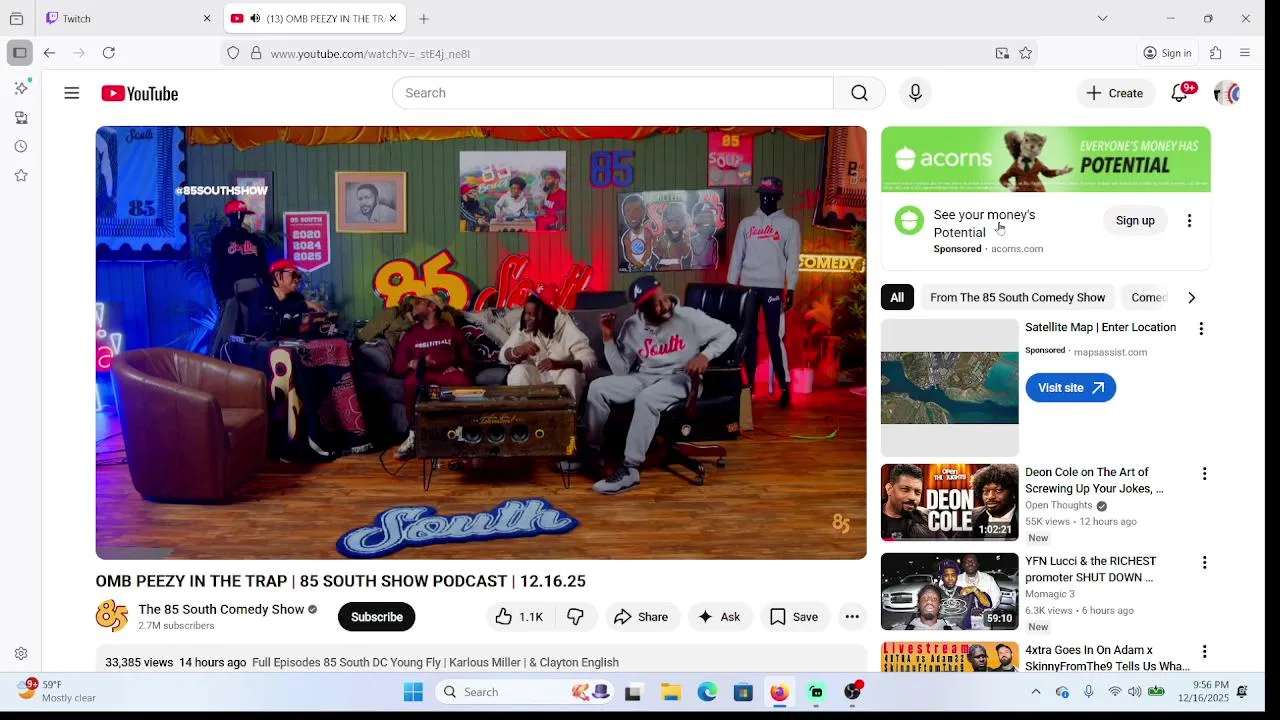Image resolution: width=1280 pixels, height=720 pixels.
Task: Subscribe to The 85 South Comedy Show
Action: click(x=376, y=617)
